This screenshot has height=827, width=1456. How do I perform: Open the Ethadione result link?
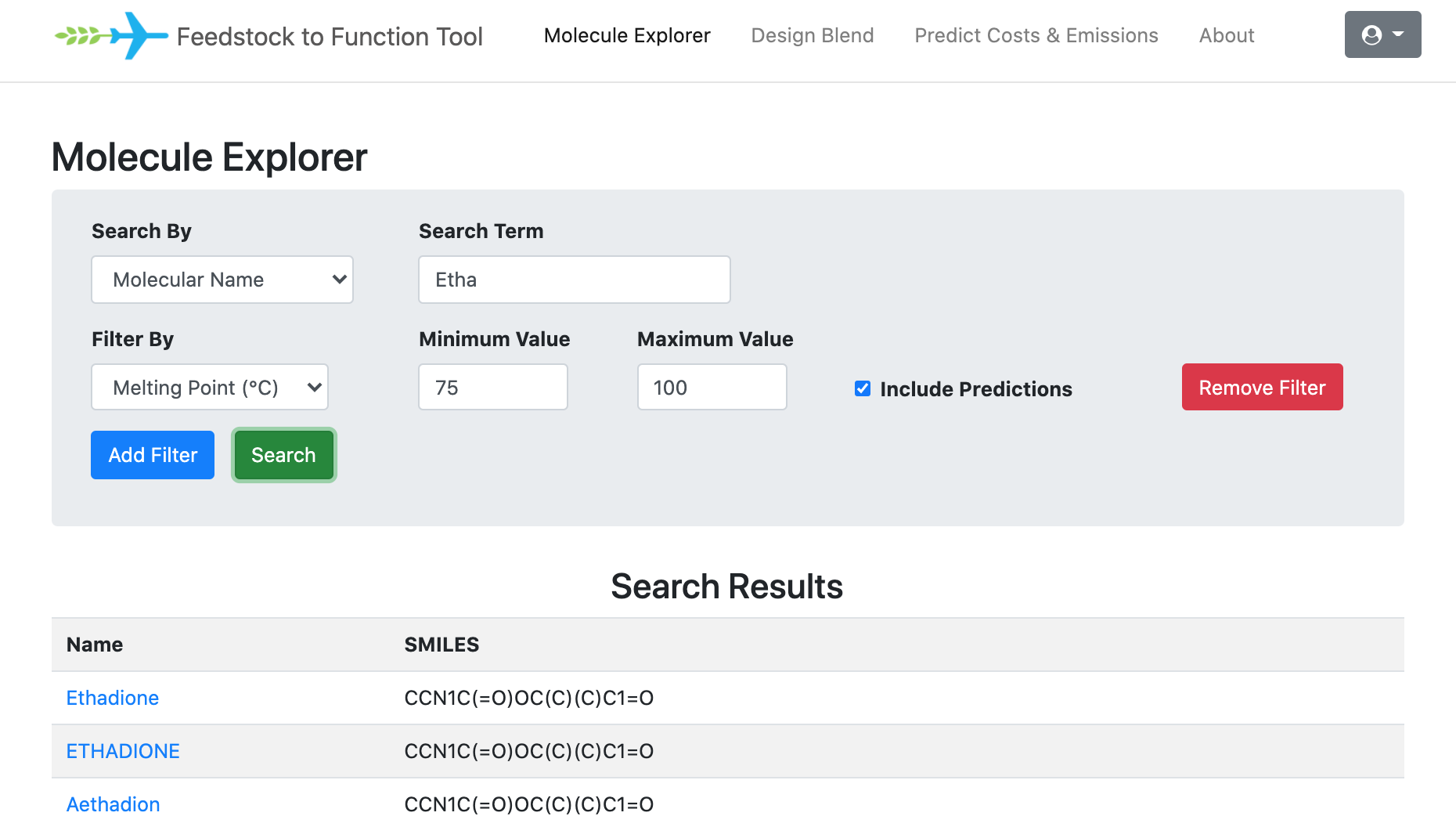tap(113, 698)
